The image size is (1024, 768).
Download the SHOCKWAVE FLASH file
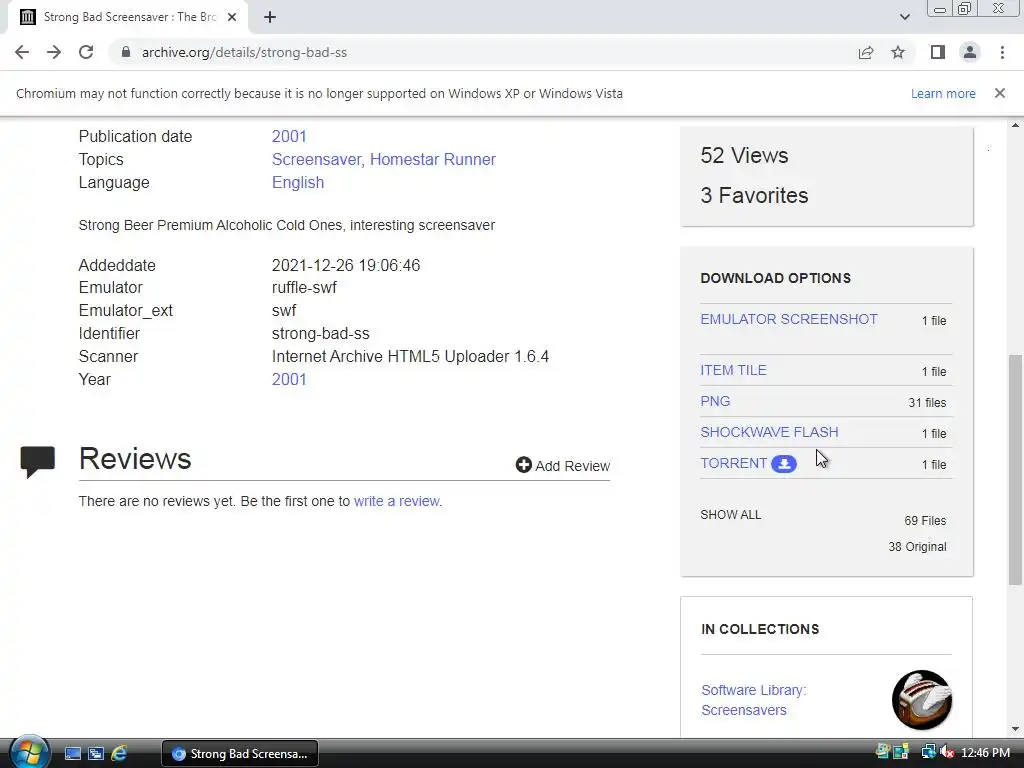[769, 432]
